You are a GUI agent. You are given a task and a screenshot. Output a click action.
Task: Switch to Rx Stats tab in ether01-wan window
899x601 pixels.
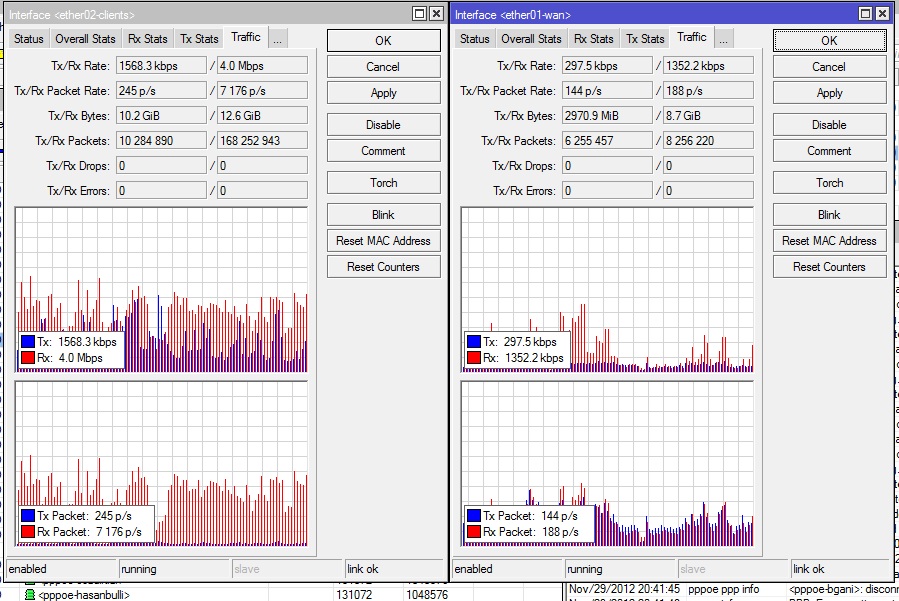click(x=593, y=39)
